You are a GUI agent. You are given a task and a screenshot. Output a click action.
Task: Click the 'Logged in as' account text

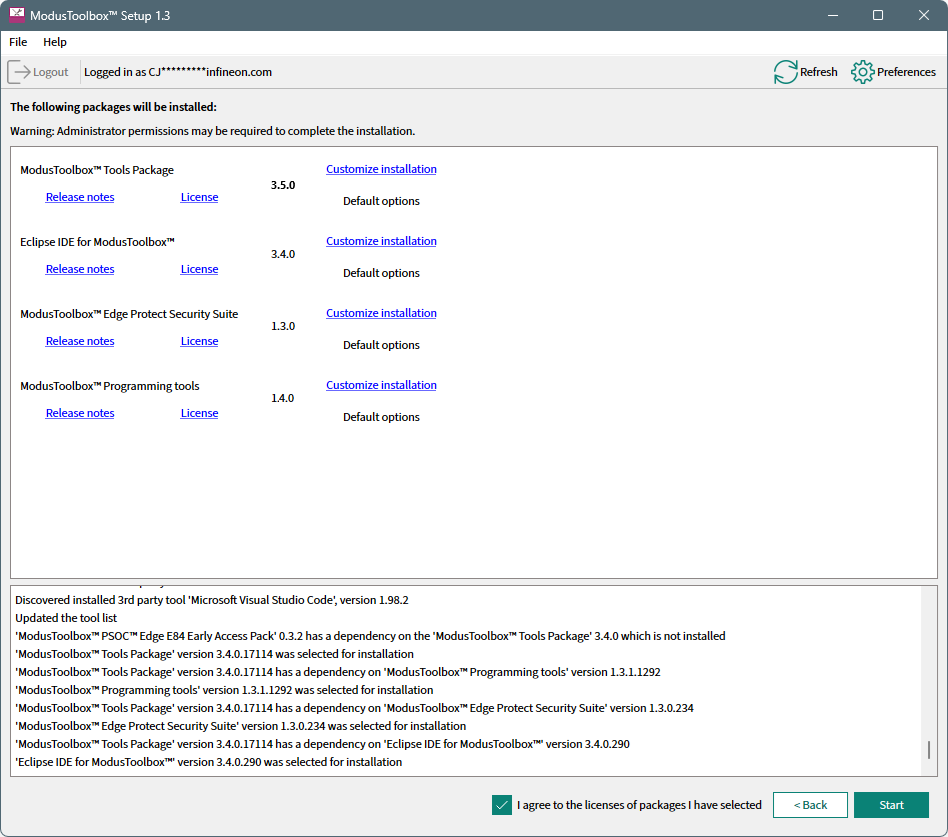tap(178, 72)
